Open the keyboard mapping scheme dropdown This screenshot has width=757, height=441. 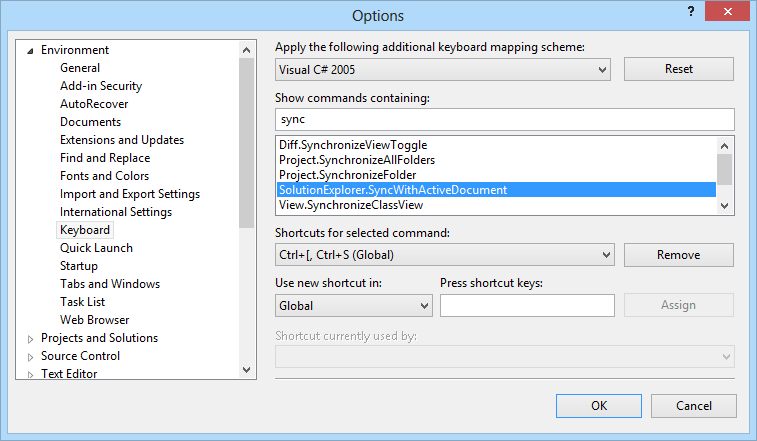click(x=601, y=69)
